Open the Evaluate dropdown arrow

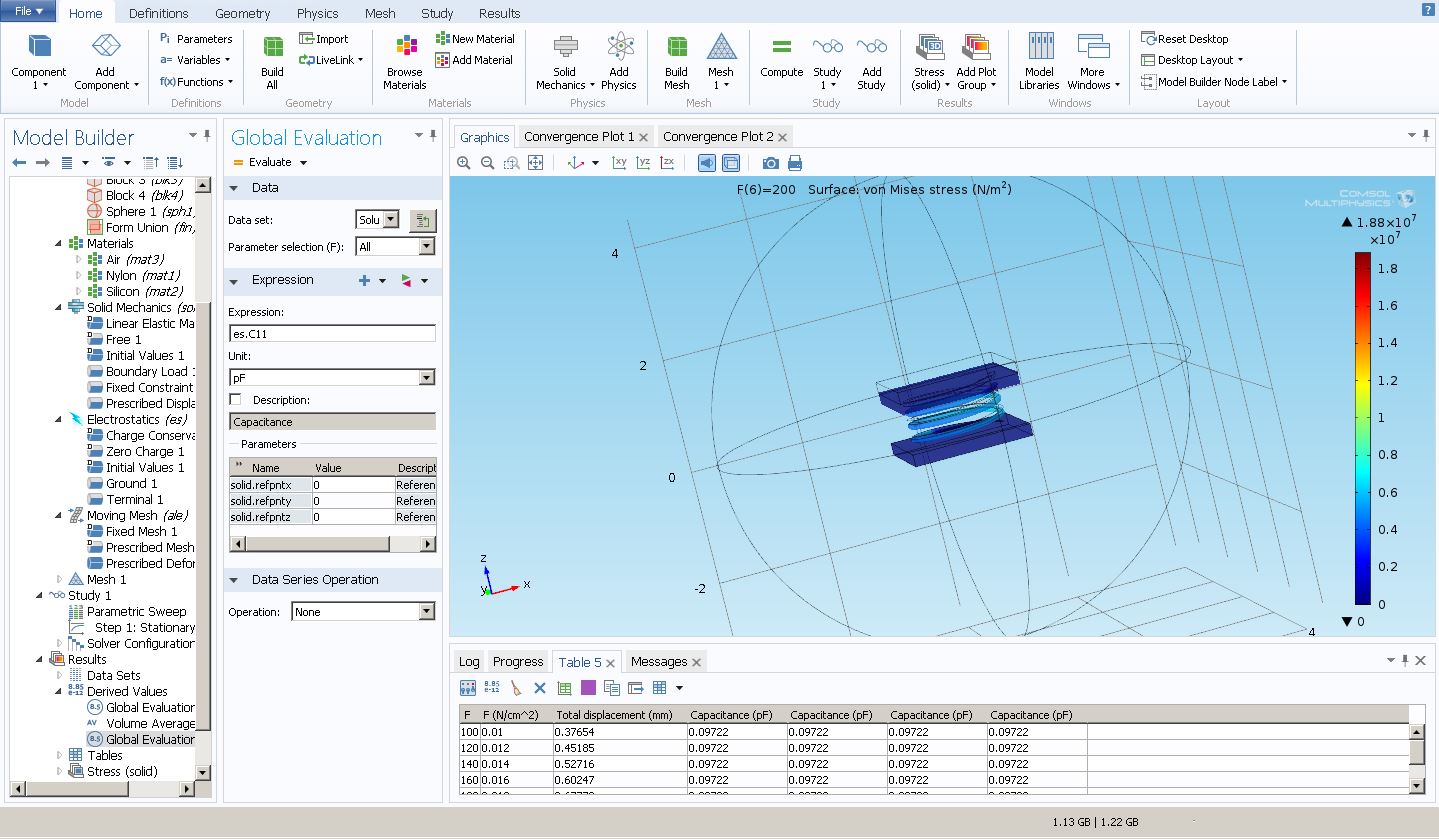click(x=303, y=162)
